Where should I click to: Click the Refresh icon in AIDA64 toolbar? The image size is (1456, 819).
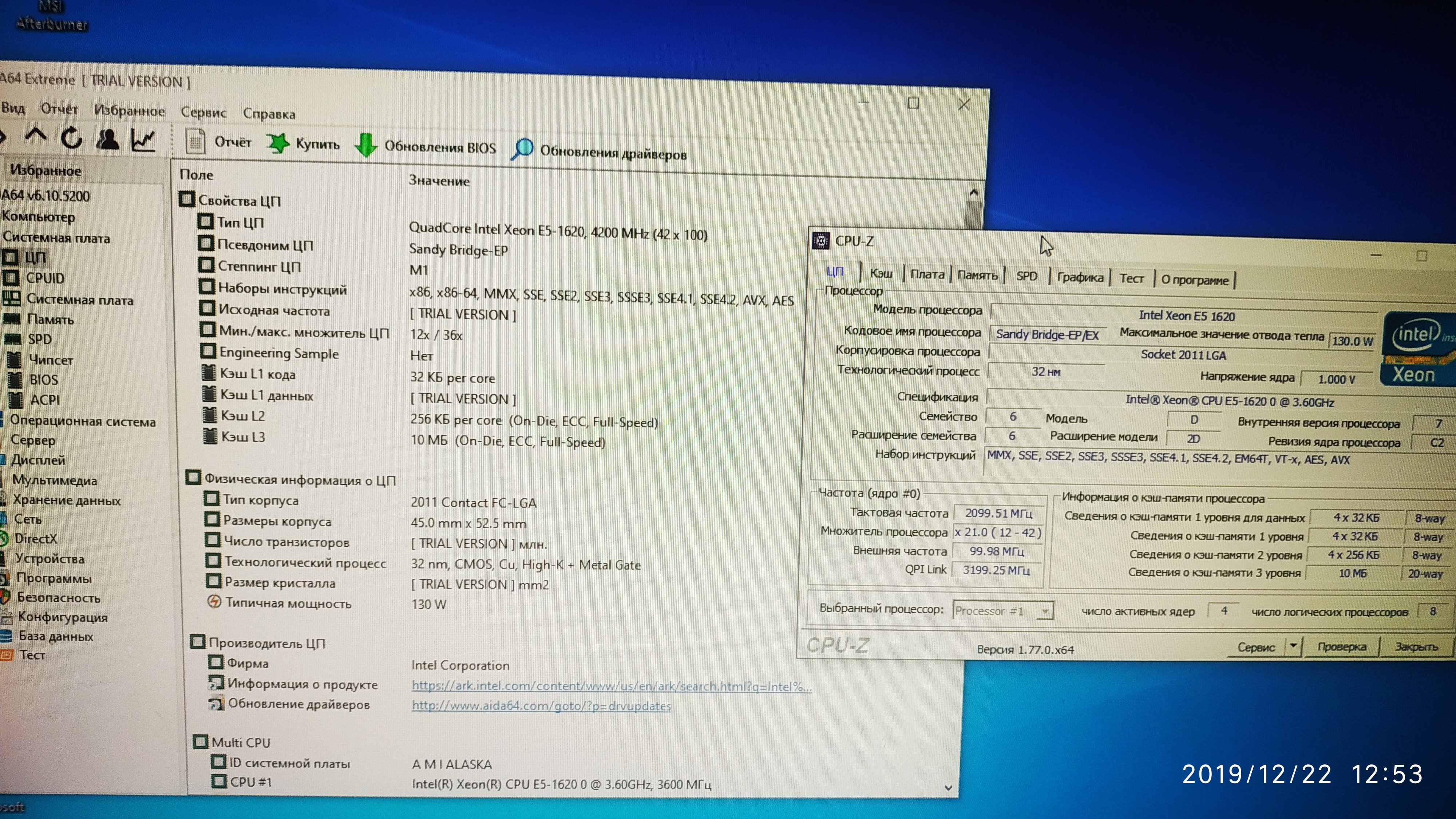(x=72, y=137)
